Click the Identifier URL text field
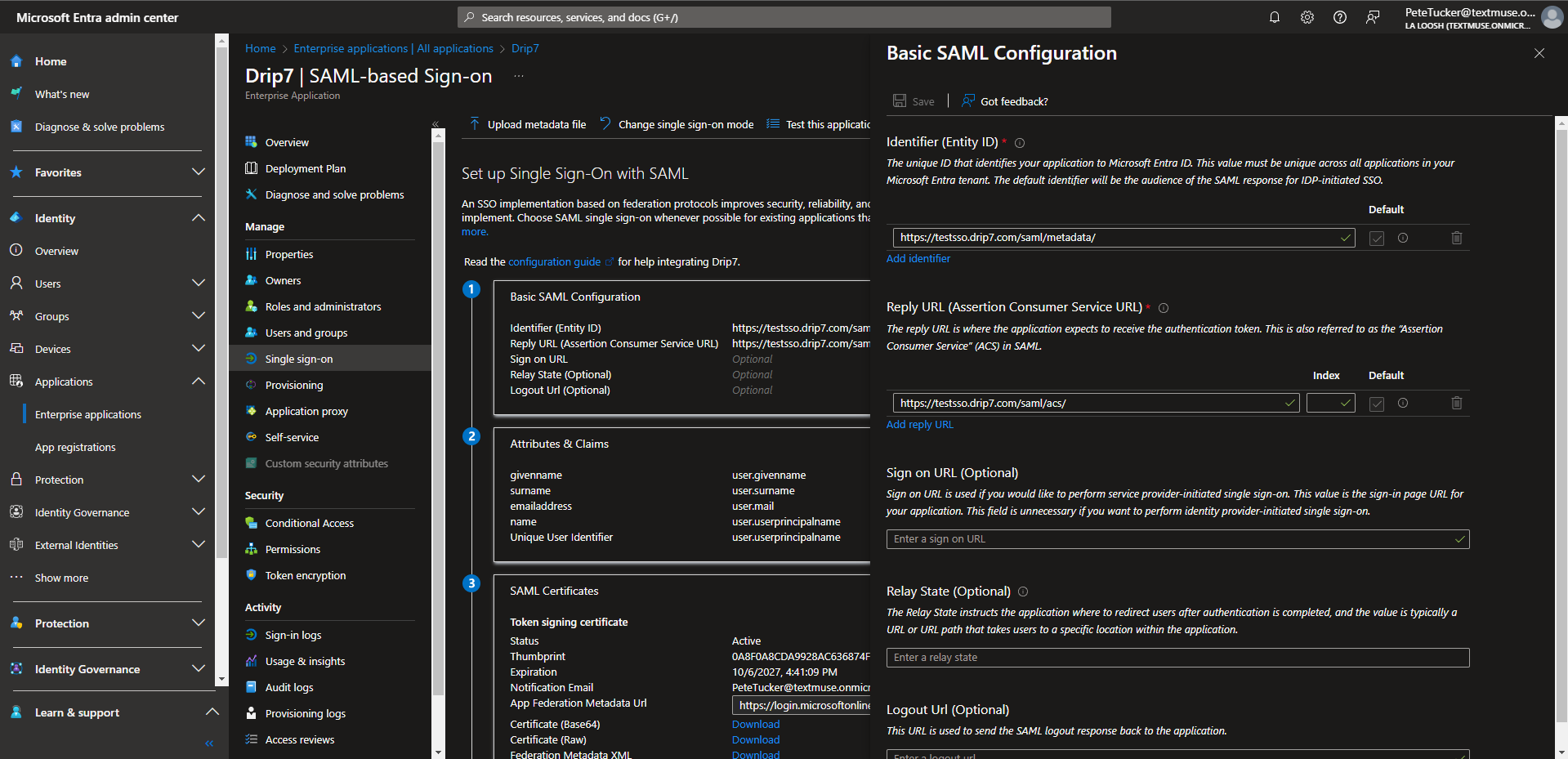The width and height of the screenshot is (1568, 759). [x=1124, y=238]
